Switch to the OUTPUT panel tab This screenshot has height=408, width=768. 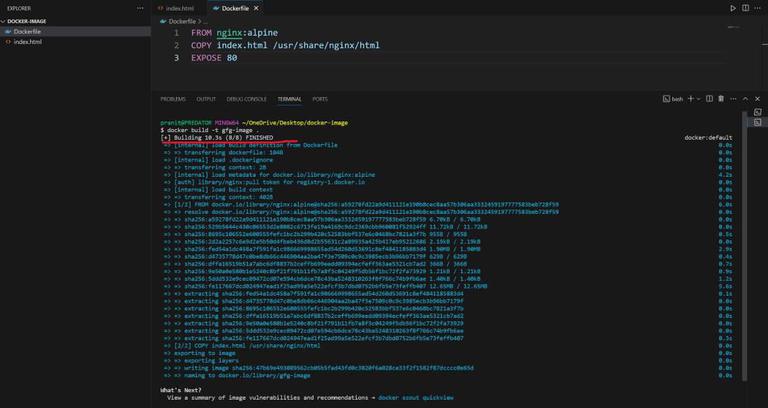(x=206, y=99)
